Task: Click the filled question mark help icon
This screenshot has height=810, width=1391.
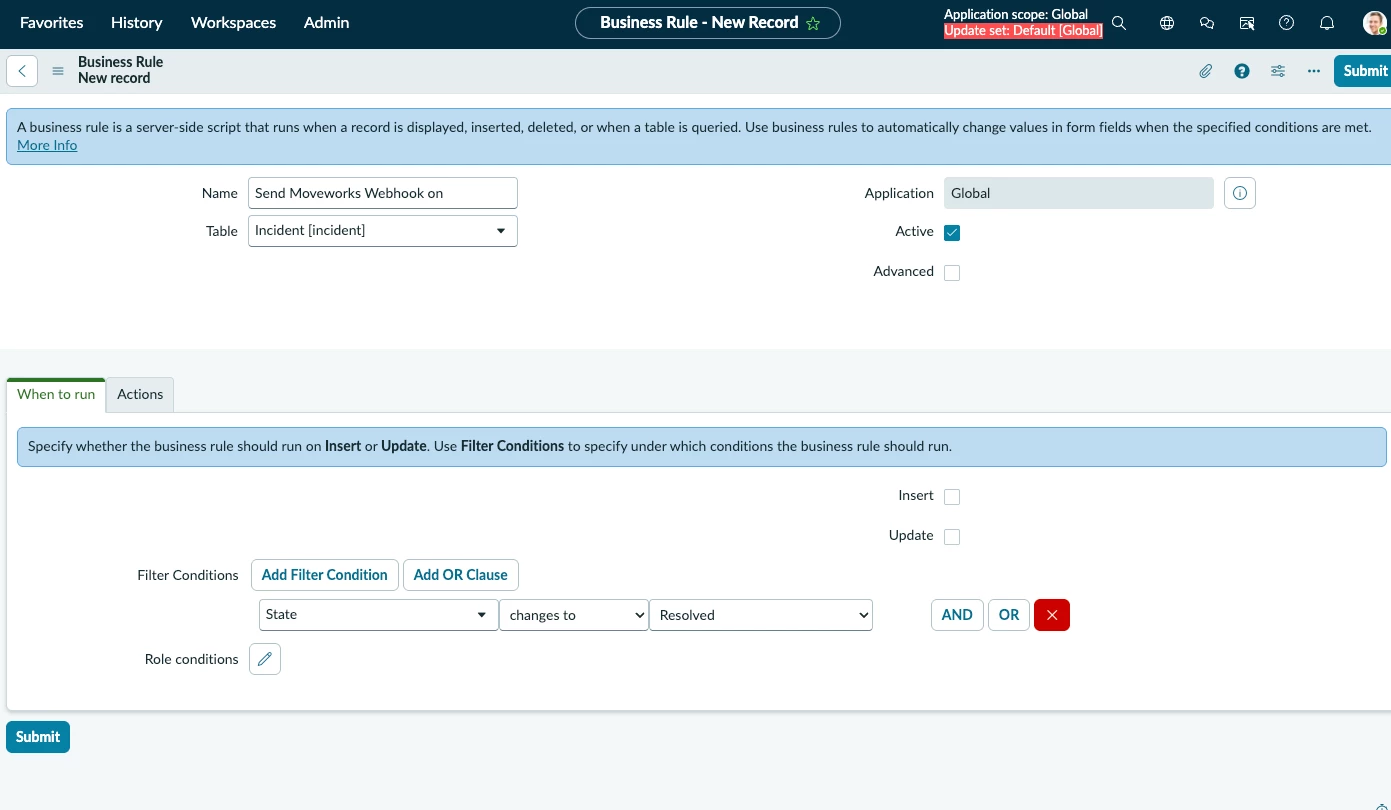Action: [x=1242, y=71]
